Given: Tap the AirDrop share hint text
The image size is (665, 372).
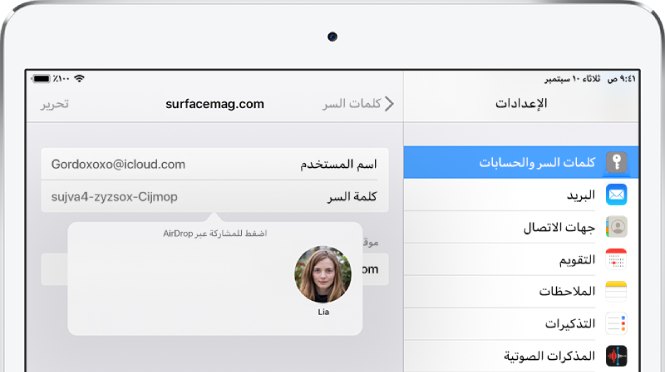Looking at the screenshot, I should pos(215,233).
